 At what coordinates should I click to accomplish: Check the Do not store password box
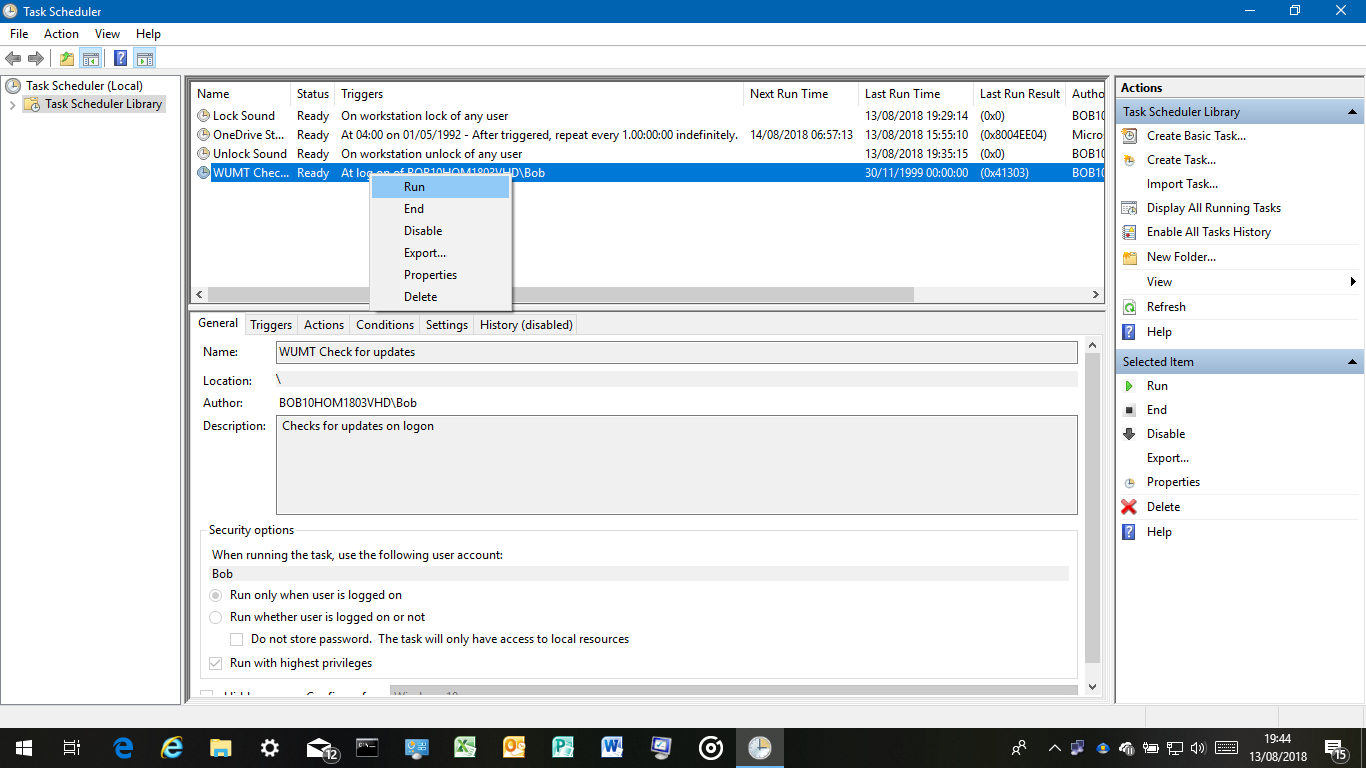tap(237, 639)
